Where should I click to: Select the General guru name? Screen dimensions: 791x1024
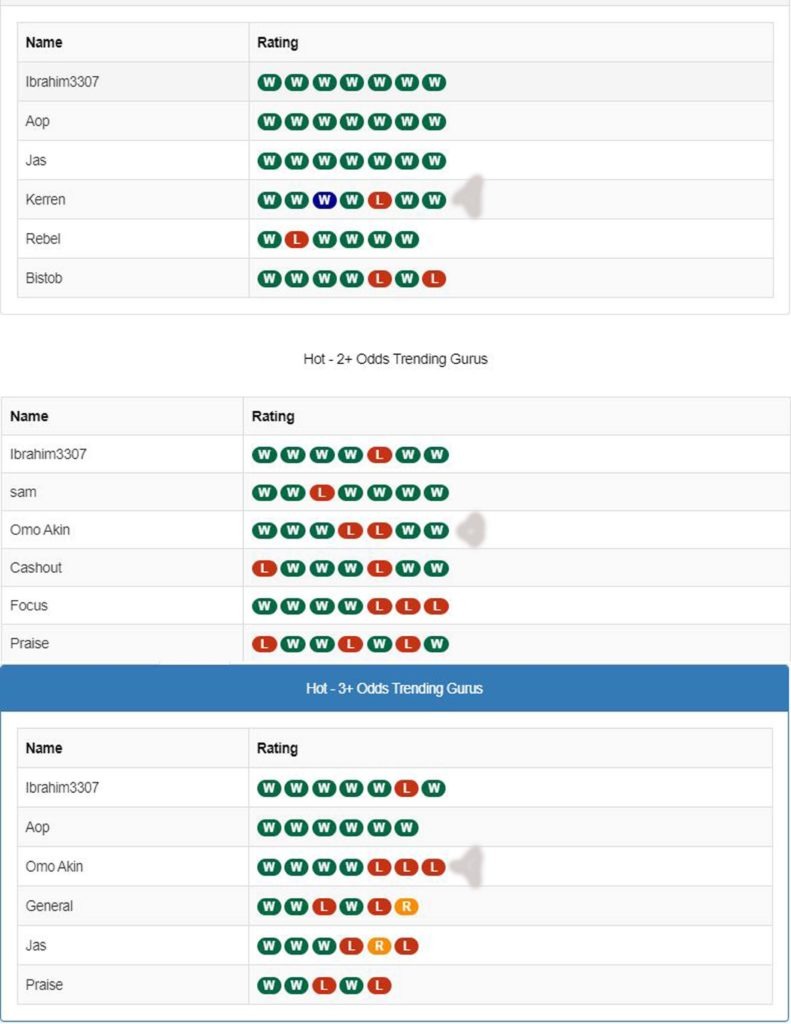[49, 906]
